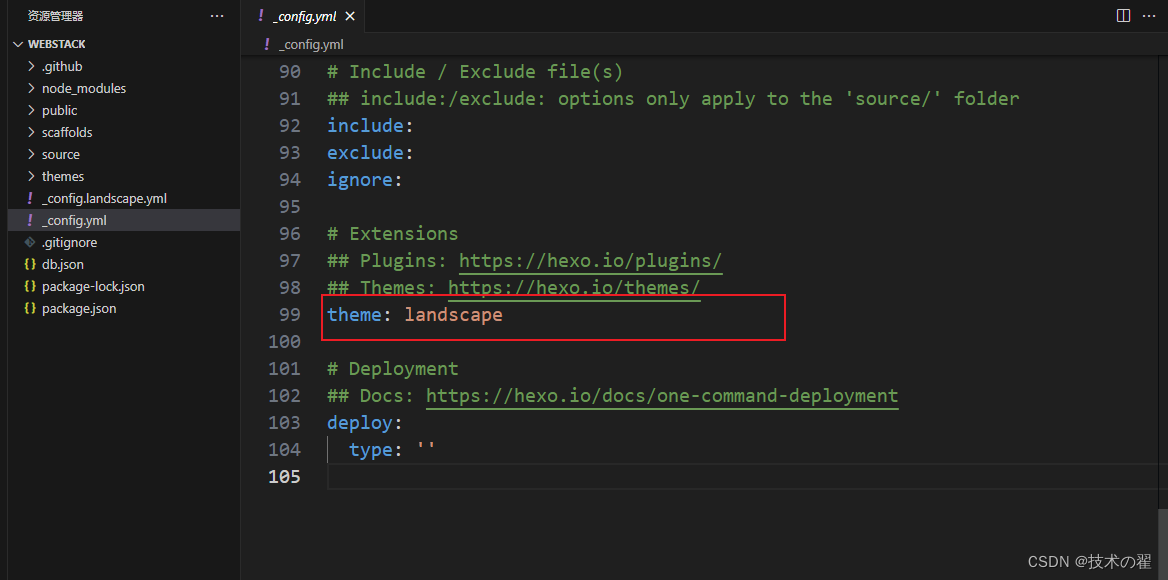The width and height of the screenshot is (1168, 580).
Task: Click the 'ignore' key on line 94
Action: click(x=360, y=179)
